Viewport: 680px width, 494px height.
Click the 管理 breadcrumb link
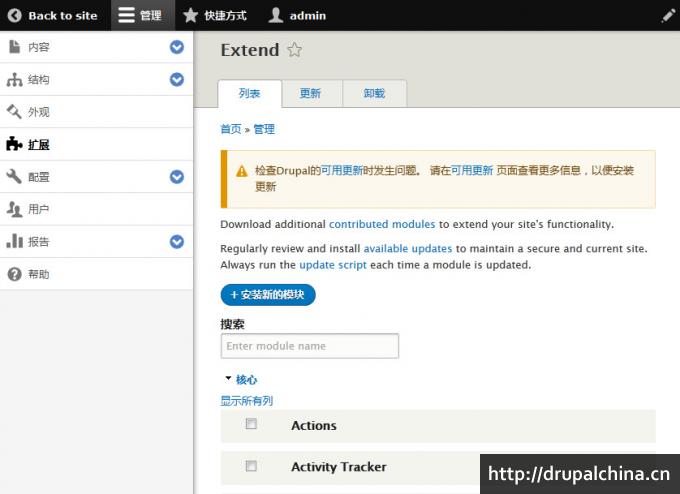point(264,129)
